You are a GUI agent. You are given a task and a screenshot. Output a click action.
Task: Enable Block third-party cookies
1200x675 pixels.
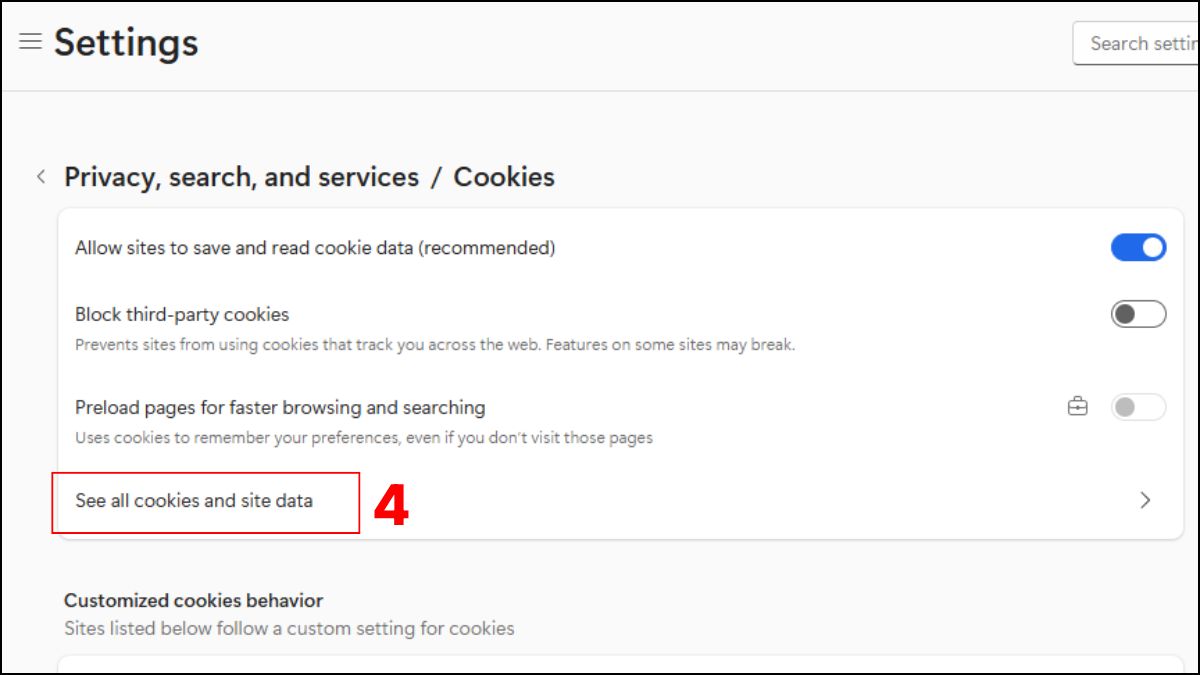[x=1137, y=313]
